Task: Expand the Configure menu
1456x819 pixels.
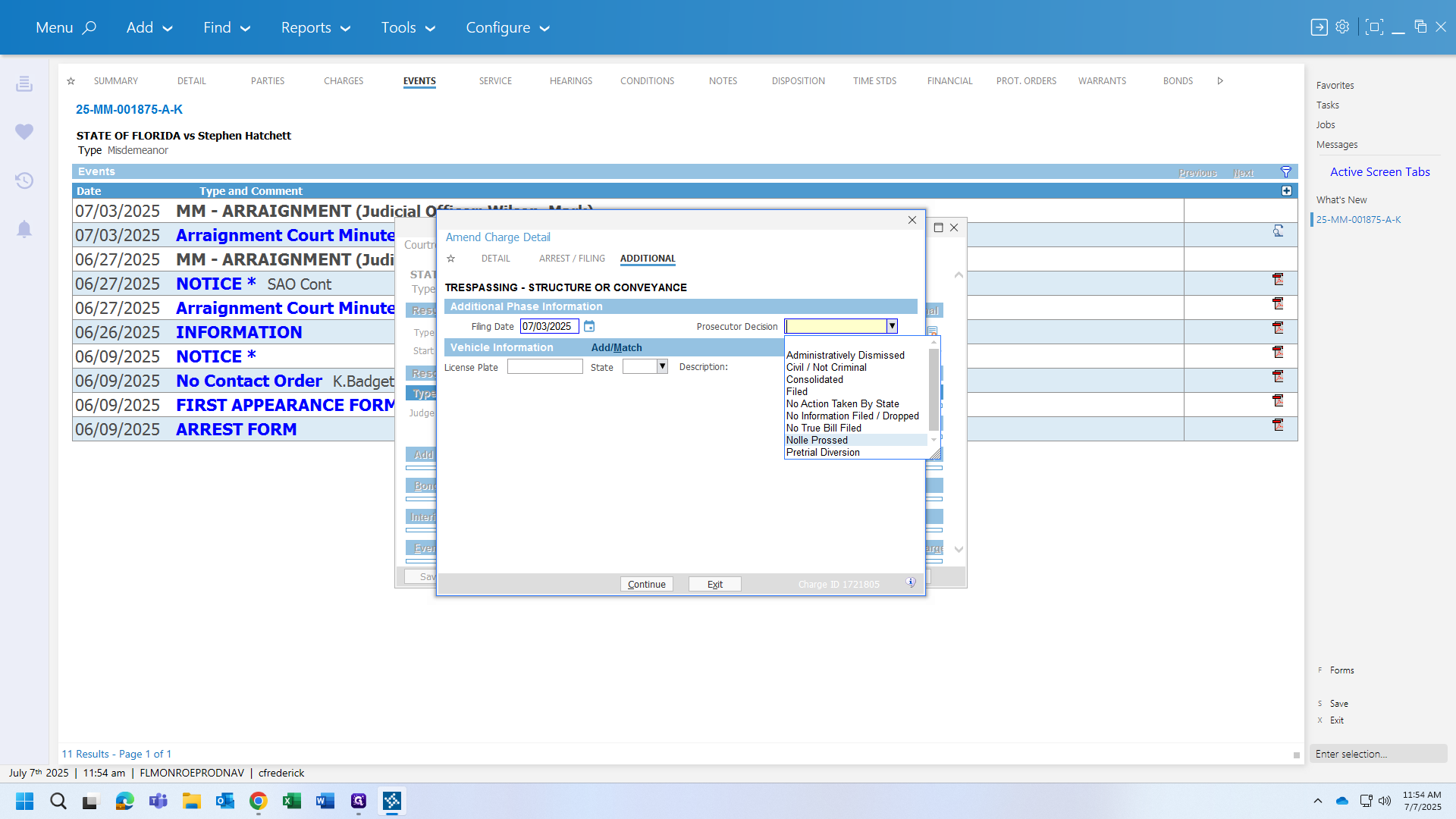Action: (x=507, y=27)
